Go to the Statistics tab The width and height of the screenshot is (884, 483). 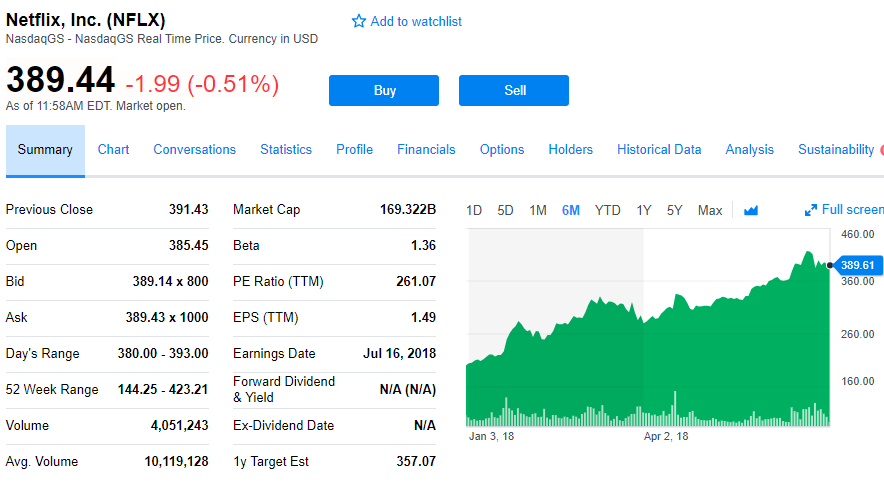286,150
